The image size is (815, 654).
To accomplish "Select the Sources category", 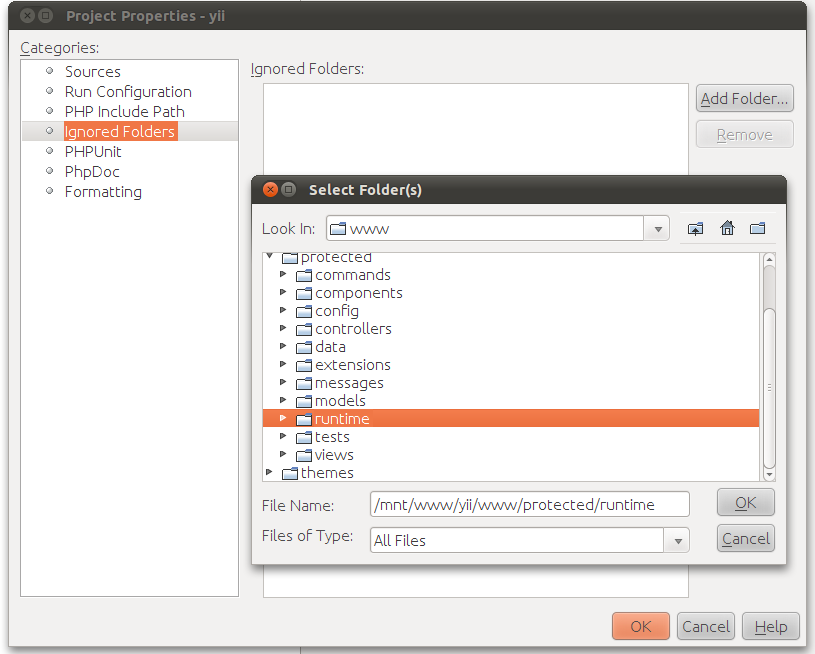I will (92, 72).
